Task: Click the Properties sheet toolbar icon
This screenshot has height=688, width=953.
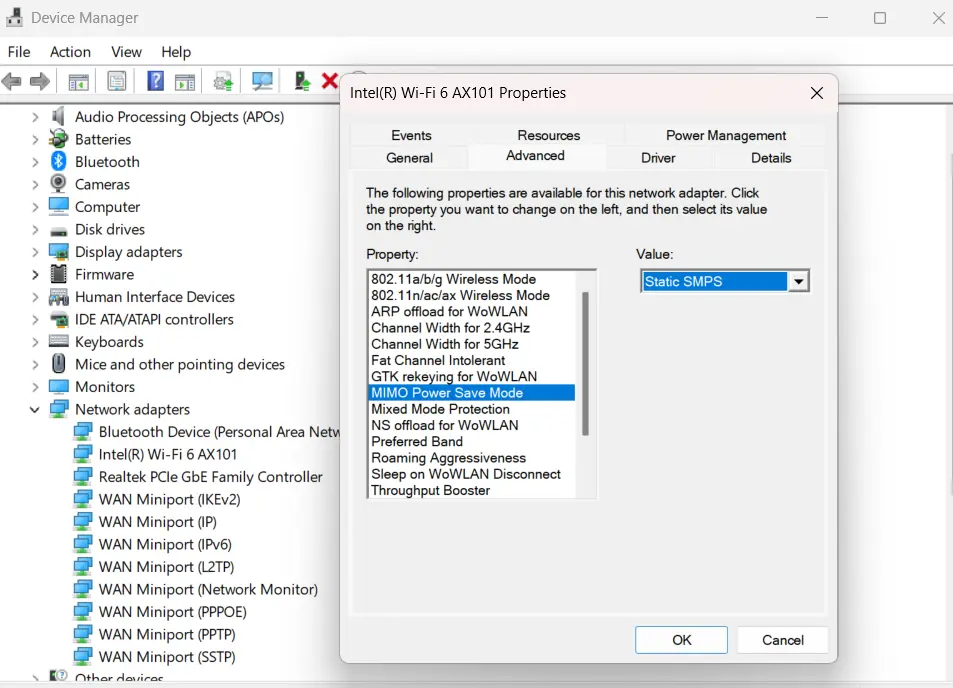Action: 116,81
